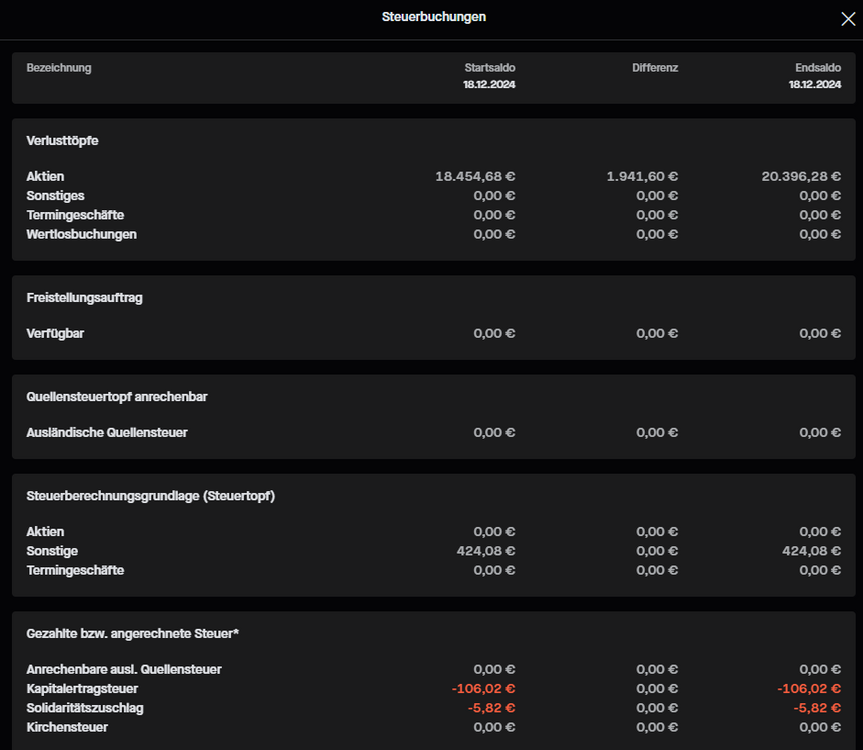Click the Endsaldo column header
The image size is (863, 750).
(x=818, y=68)
